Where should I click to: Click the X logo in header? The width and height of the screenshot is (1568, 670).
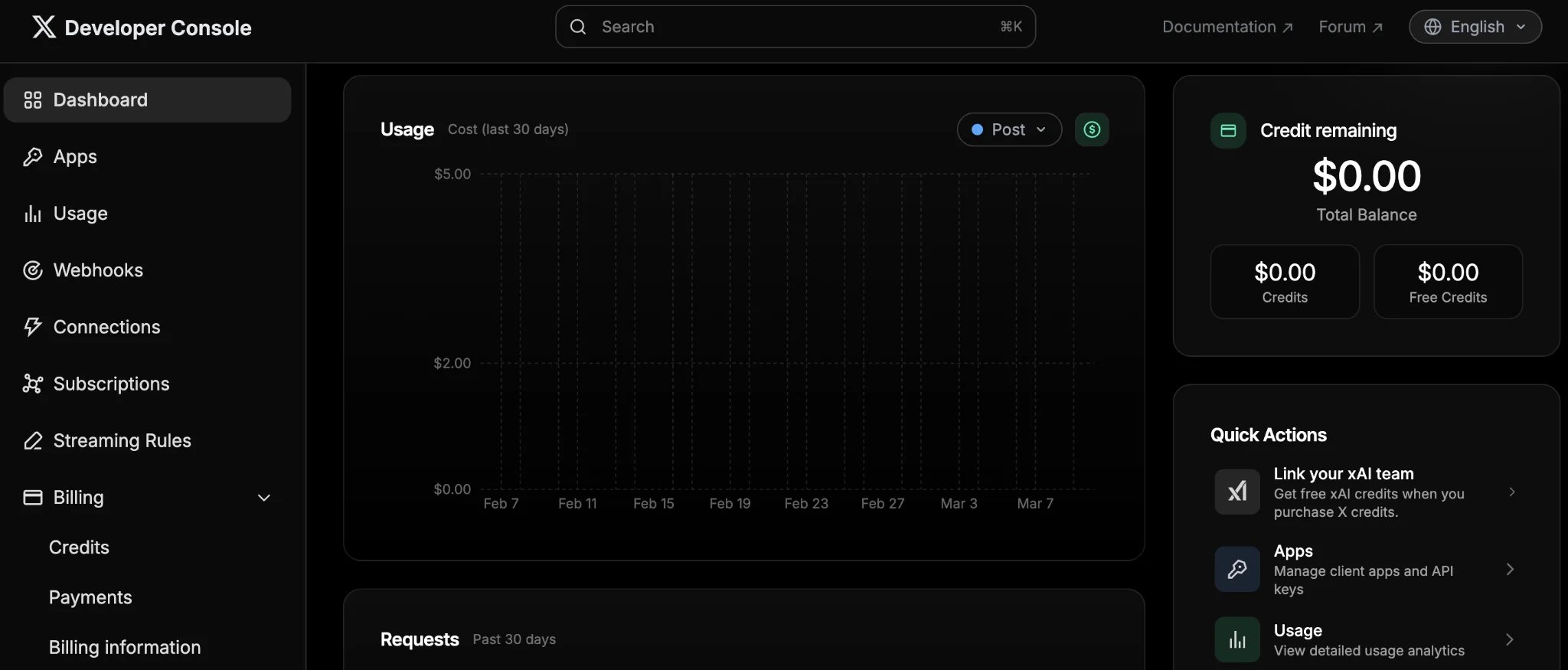[44, 27]
